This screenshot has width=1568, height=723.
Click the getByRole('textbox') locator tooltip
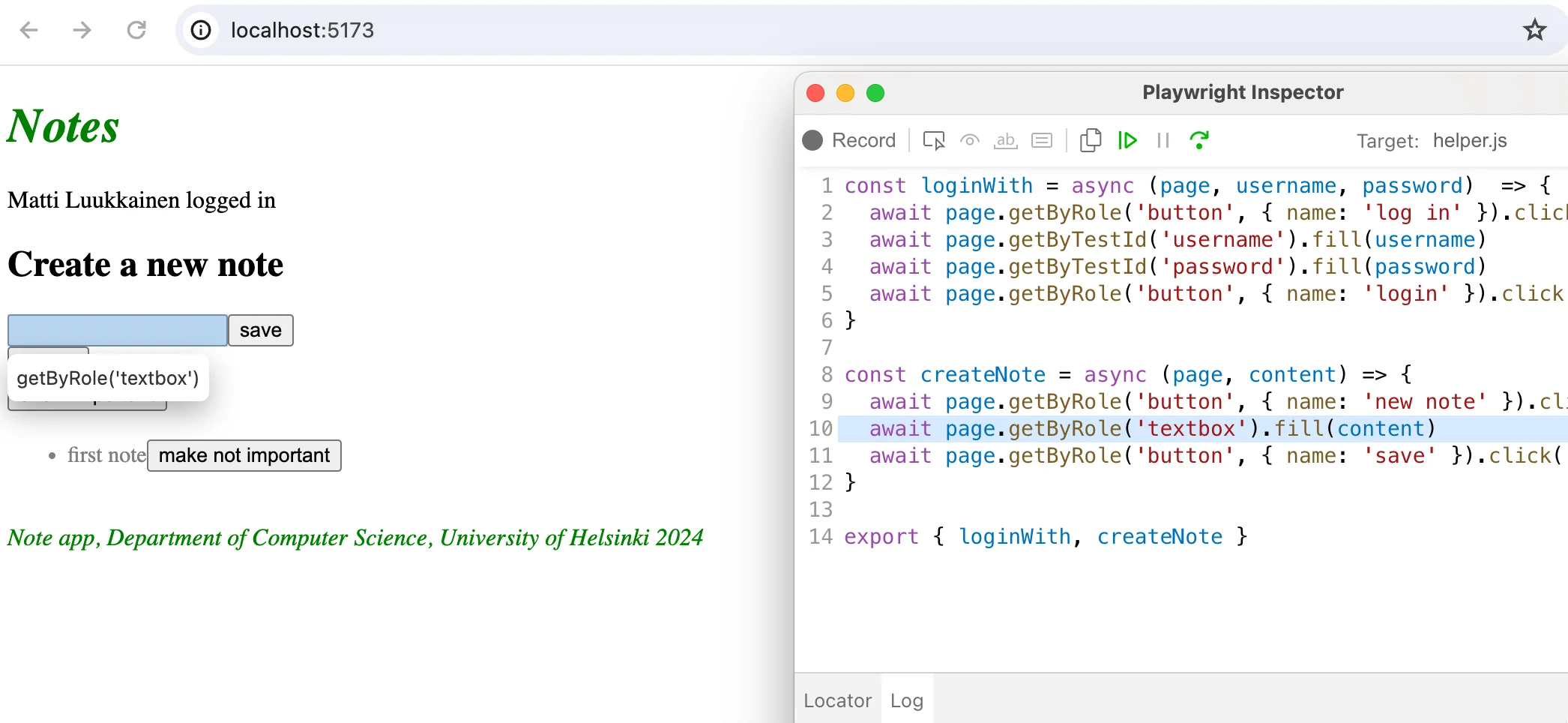[108, 377]
